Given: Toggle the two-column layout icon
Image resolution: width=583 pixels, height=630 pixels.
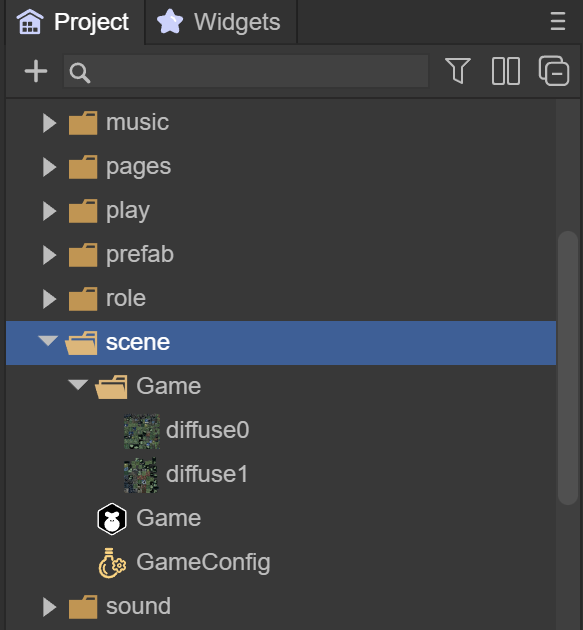Looking at the screenshot, I should click(505, 71).
